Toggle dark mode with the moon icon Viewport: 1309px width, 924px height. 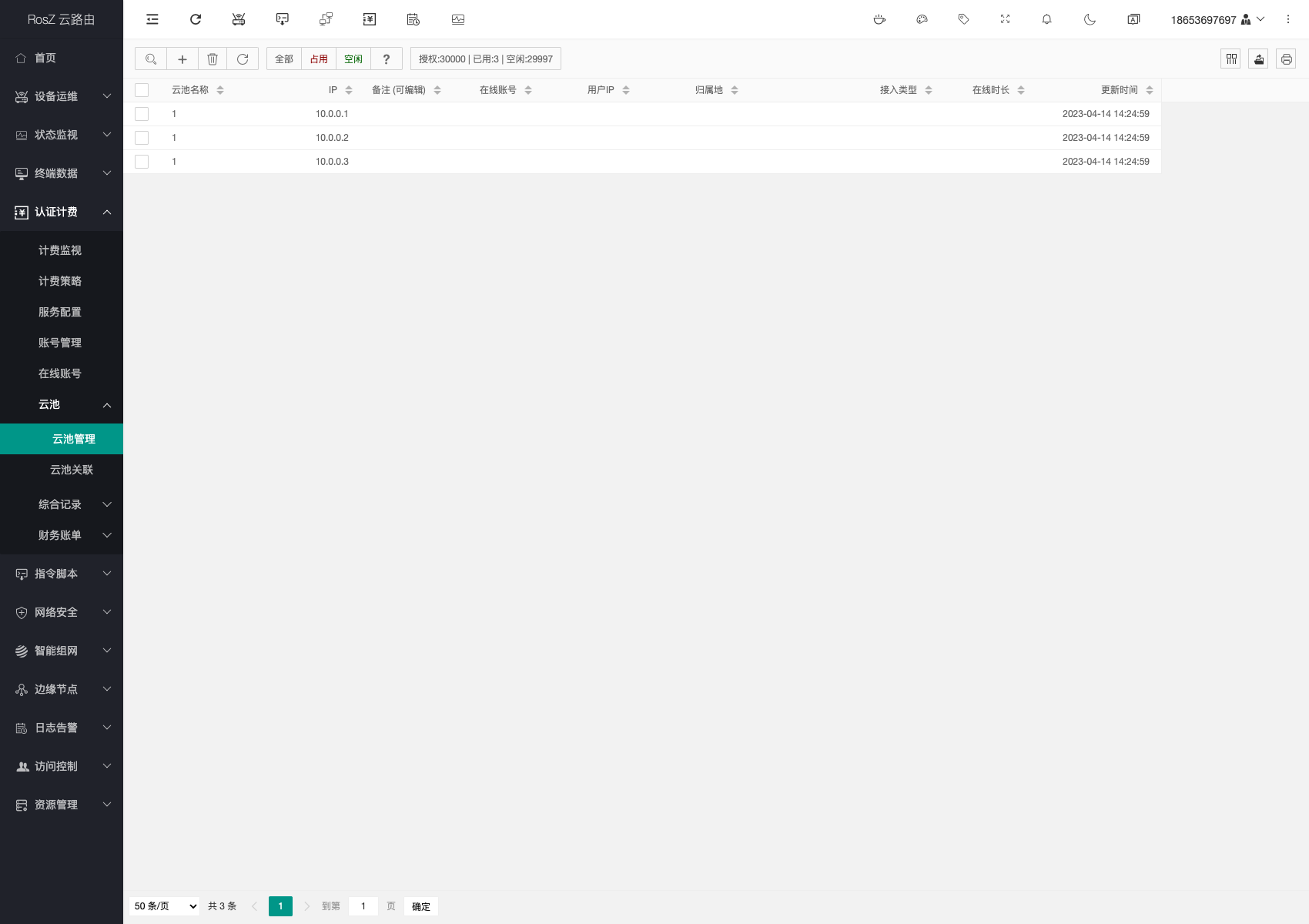(x=1090, y=19)
